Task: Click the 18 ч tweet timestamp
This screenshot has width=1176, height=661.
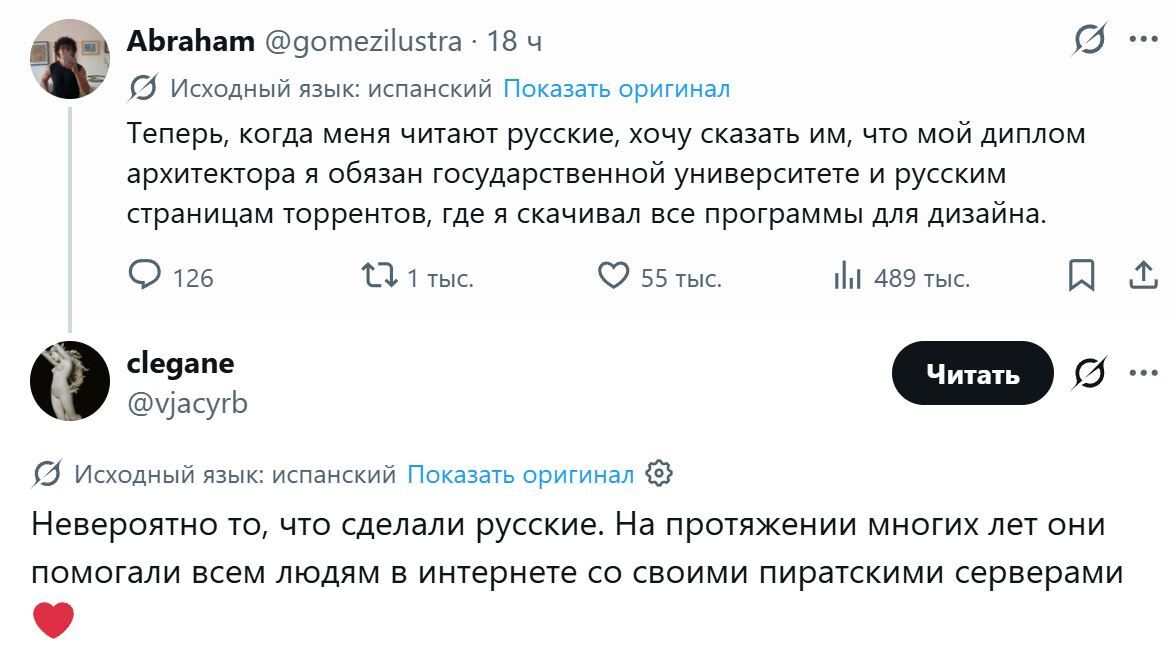Action: pyautogui.click(x=514, y=41)
